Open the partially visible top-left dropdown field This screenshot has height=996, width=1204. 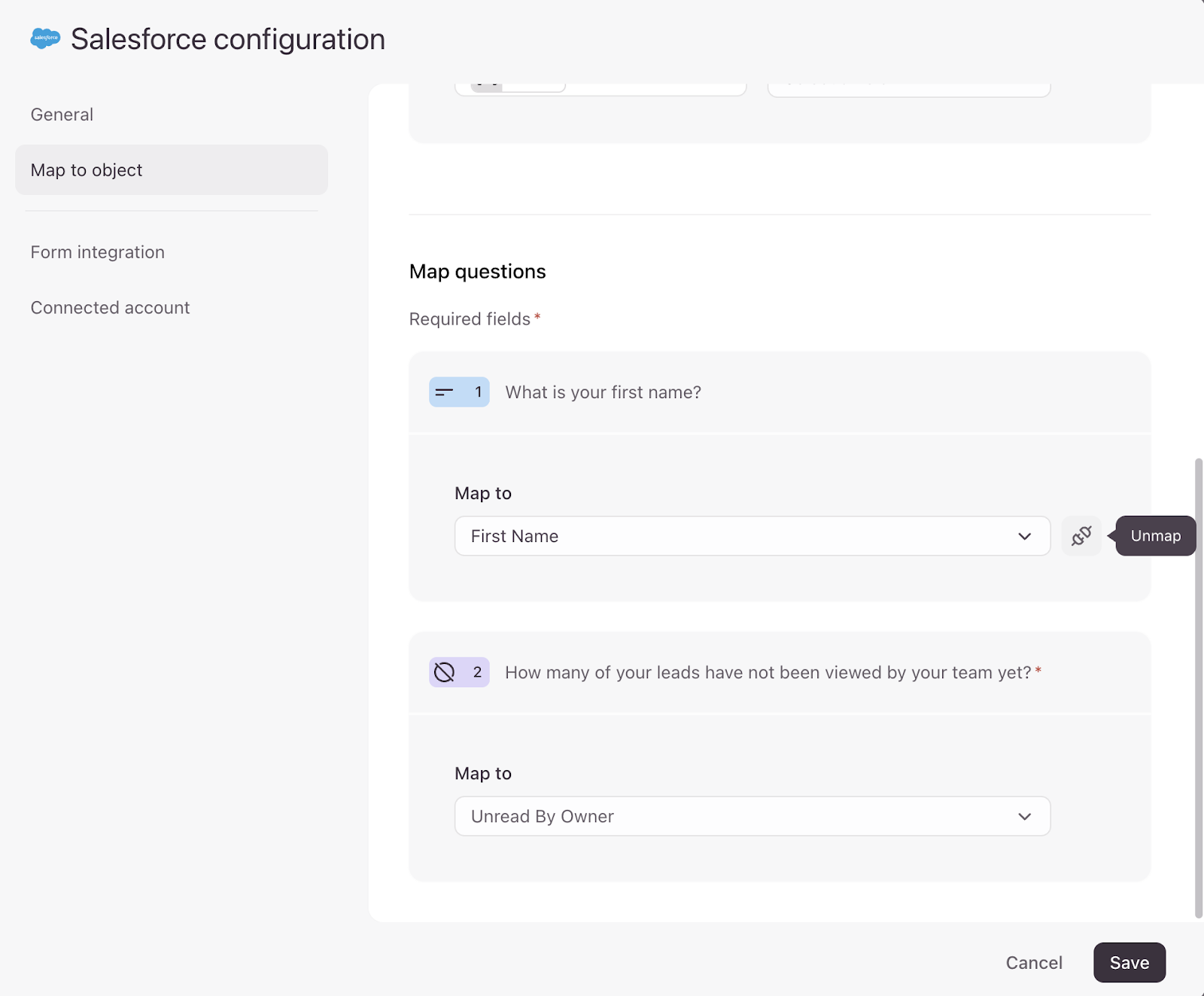click(655, 89)
